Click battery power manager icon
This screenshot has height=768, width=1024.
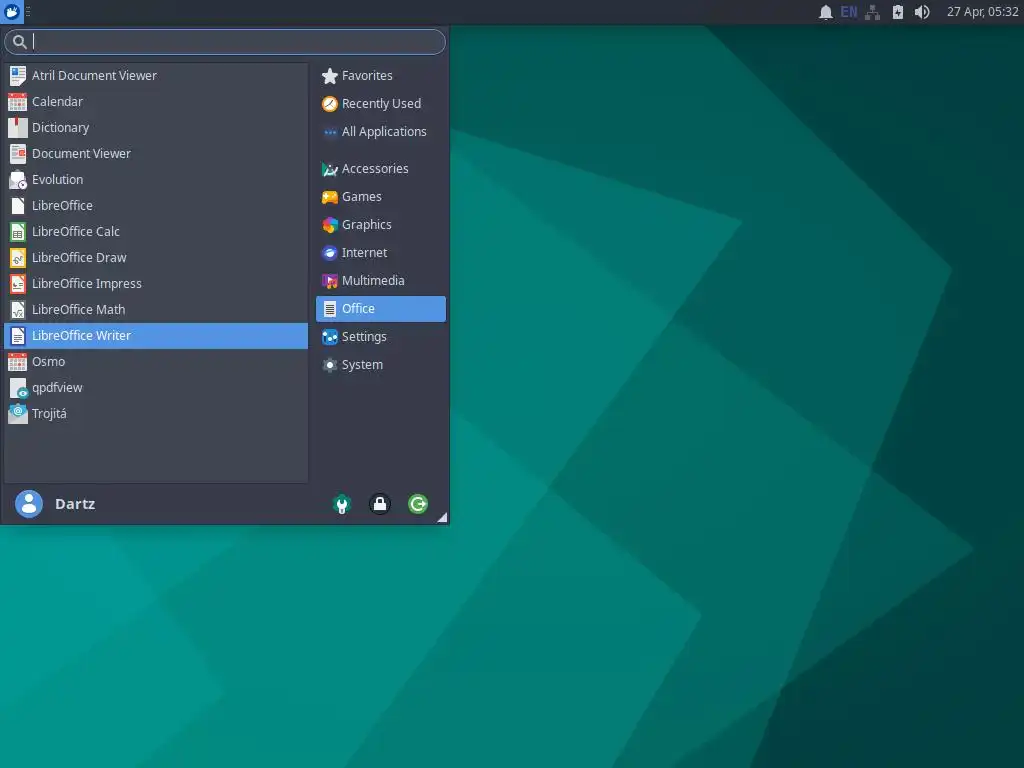[898, 12]
